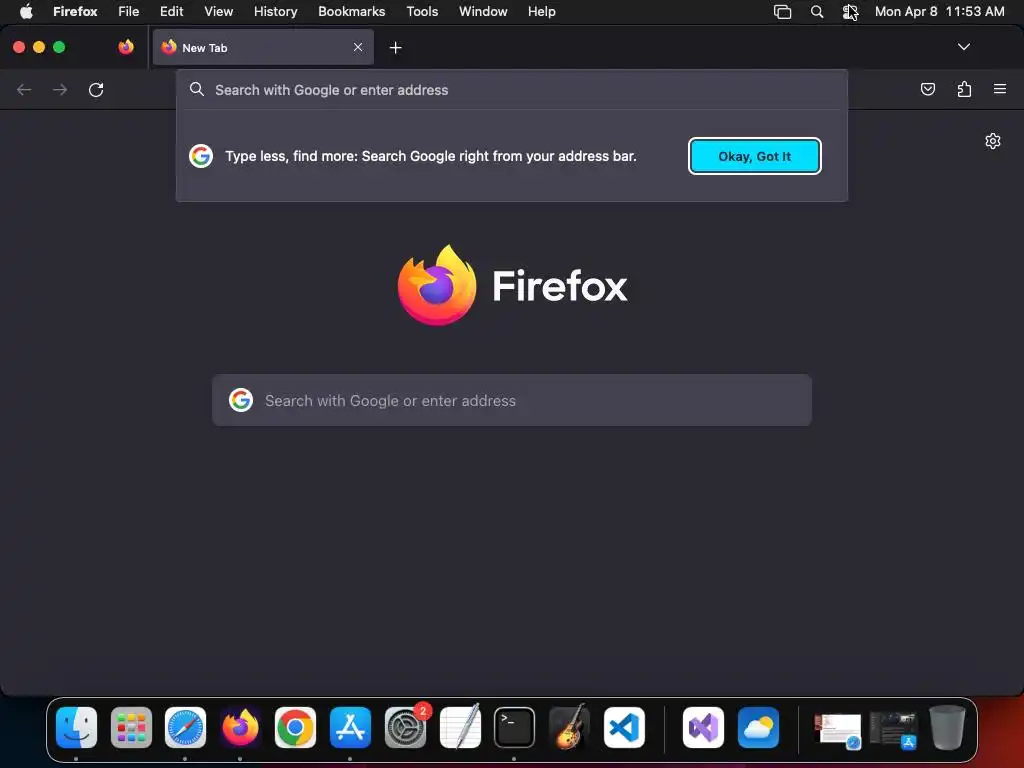The width and height of the screenshot is (1024, 768).
Task: Open a new tab with plus icon
Action: tap(395, 48)
